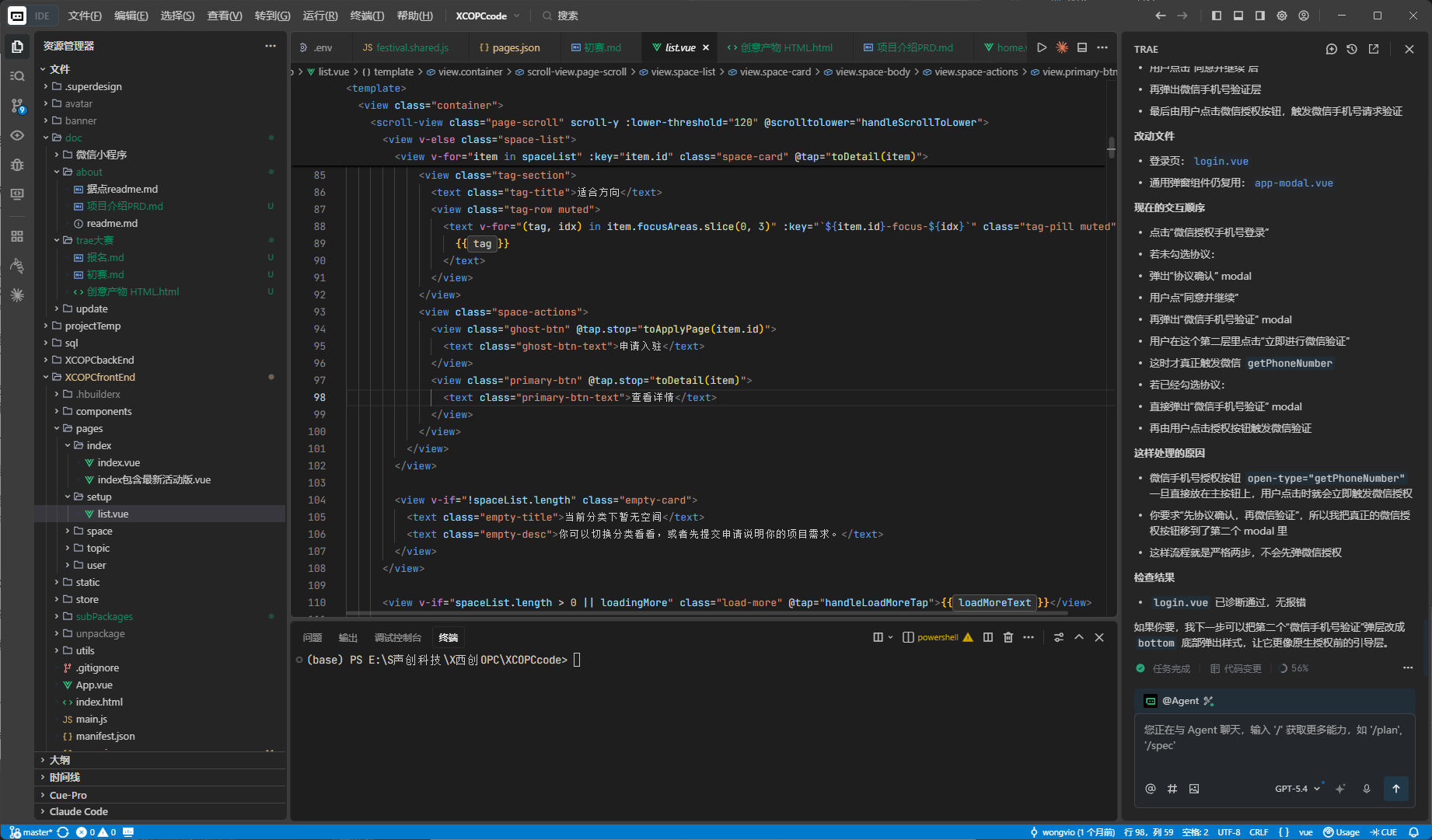Send message with the arrow button
Image resolution: width=1432 pixels, height=840 pixels.
(1396, 789)
